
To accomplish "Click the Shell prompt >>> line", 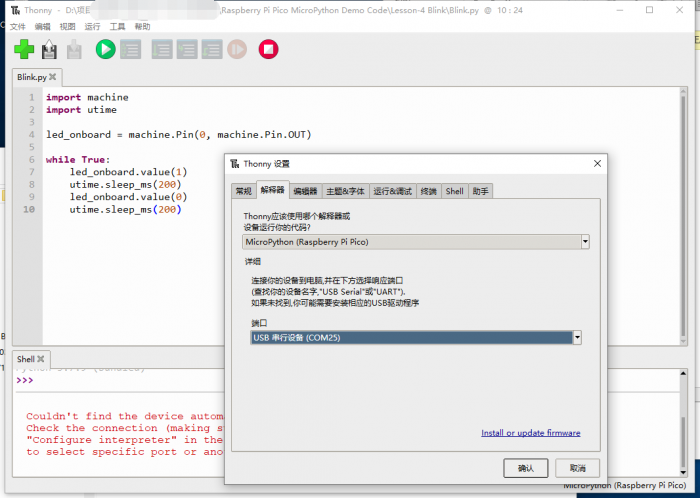I will 25,380.
